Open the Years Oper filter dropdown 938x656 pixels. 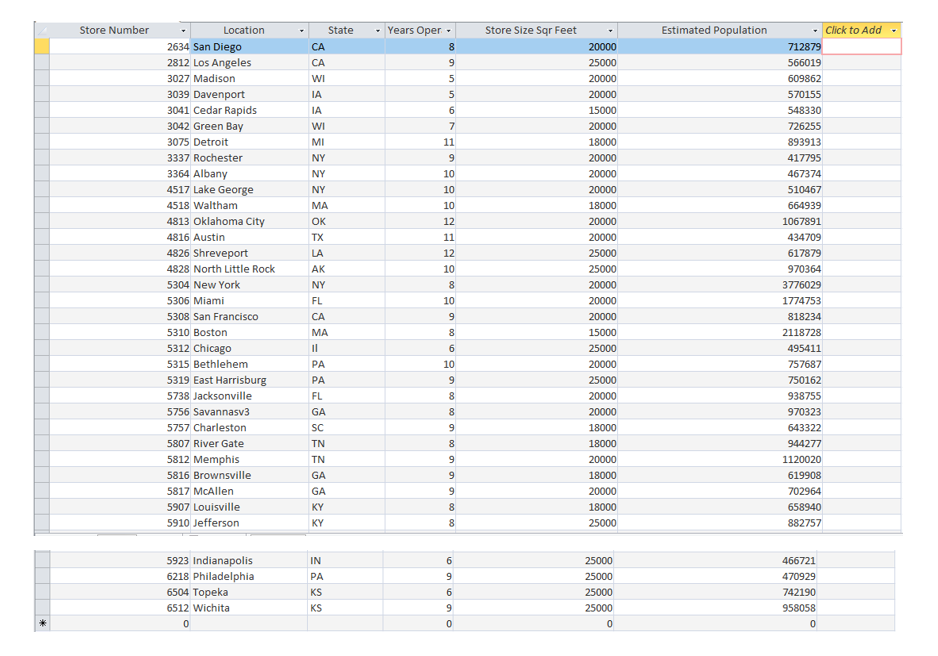[x=448, y=30]
